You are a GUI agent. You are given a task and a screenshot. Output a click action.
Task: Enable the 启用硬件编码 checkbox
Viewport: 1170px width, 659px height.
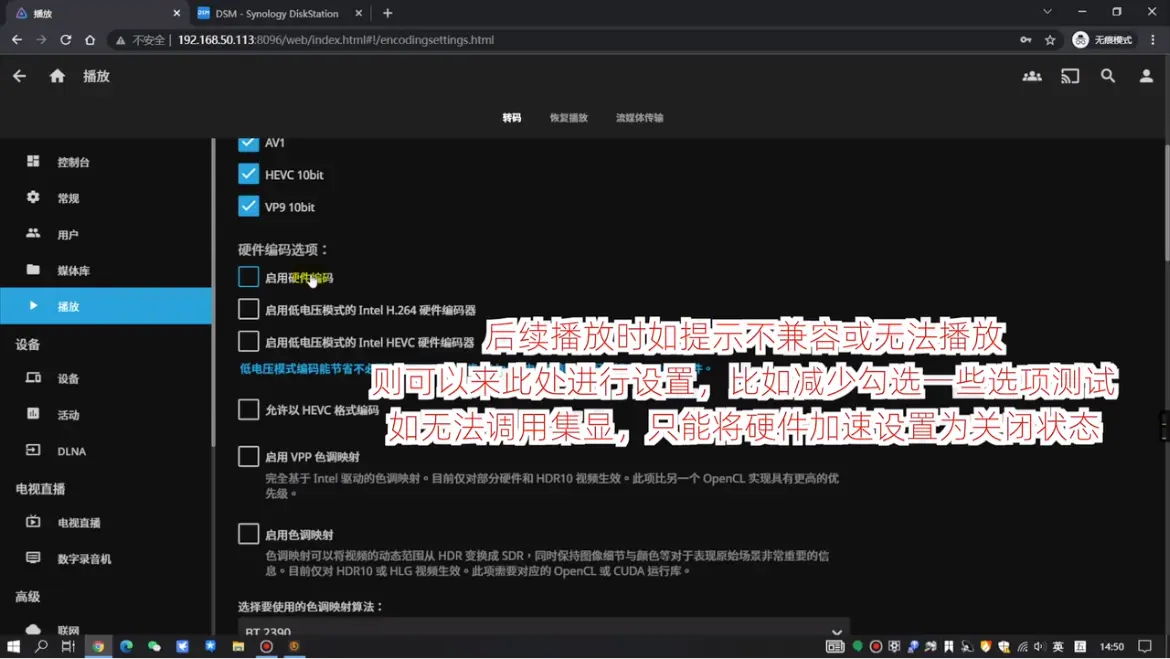pyautogui.click(x=248, y=277)
